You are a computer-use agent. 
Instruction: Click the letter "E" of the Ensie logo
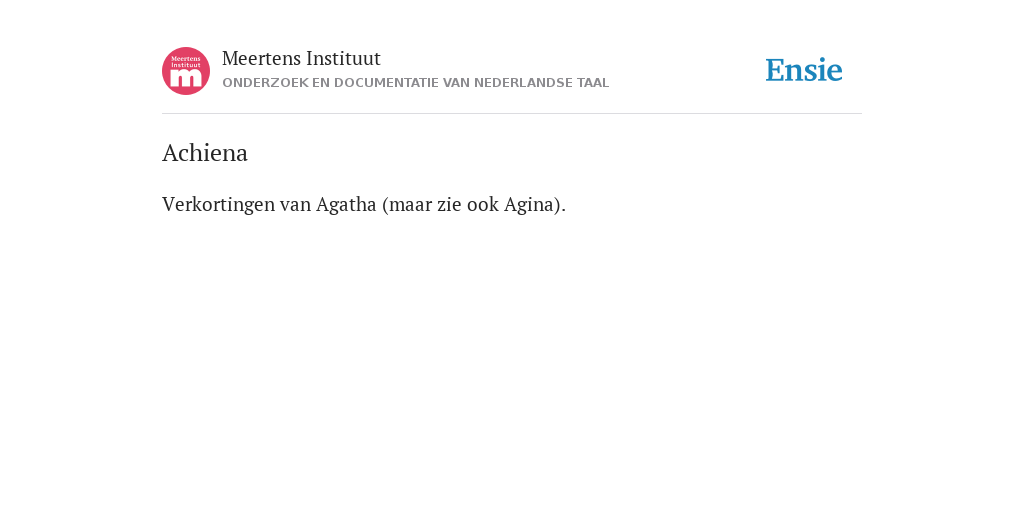coord(775,71)
